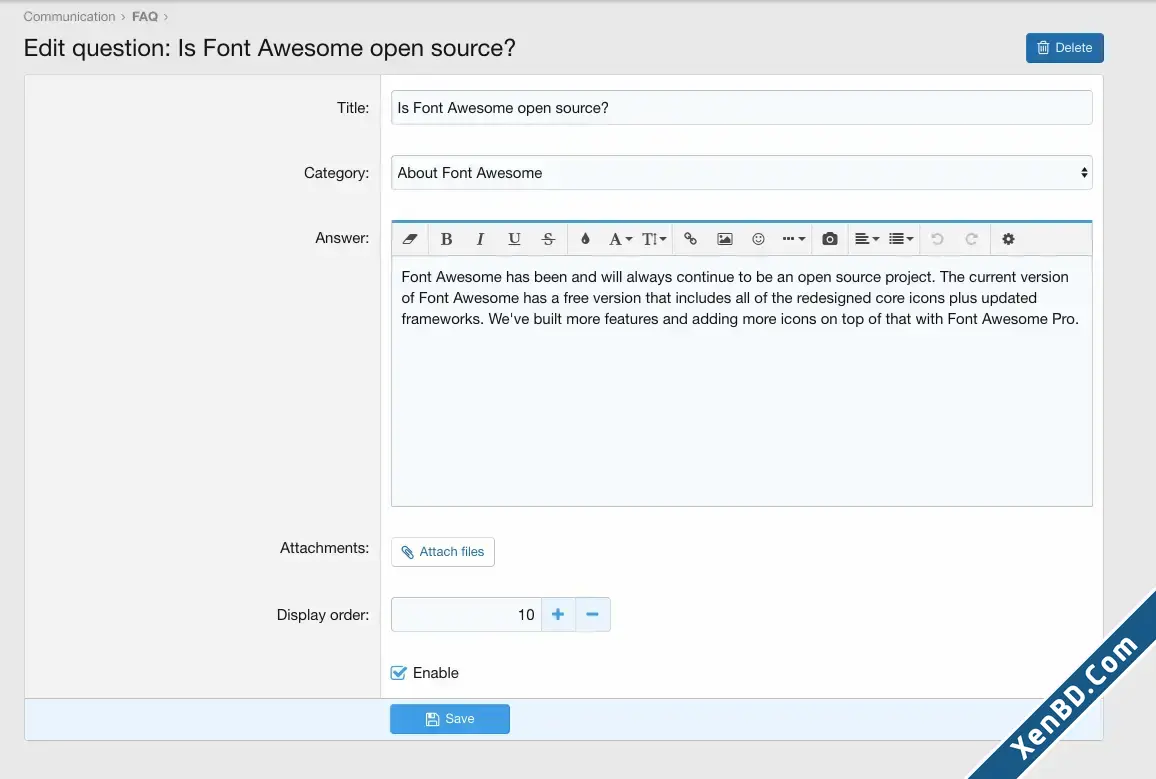Click the gear toggle BB code icon

[x=1008, y=239]
